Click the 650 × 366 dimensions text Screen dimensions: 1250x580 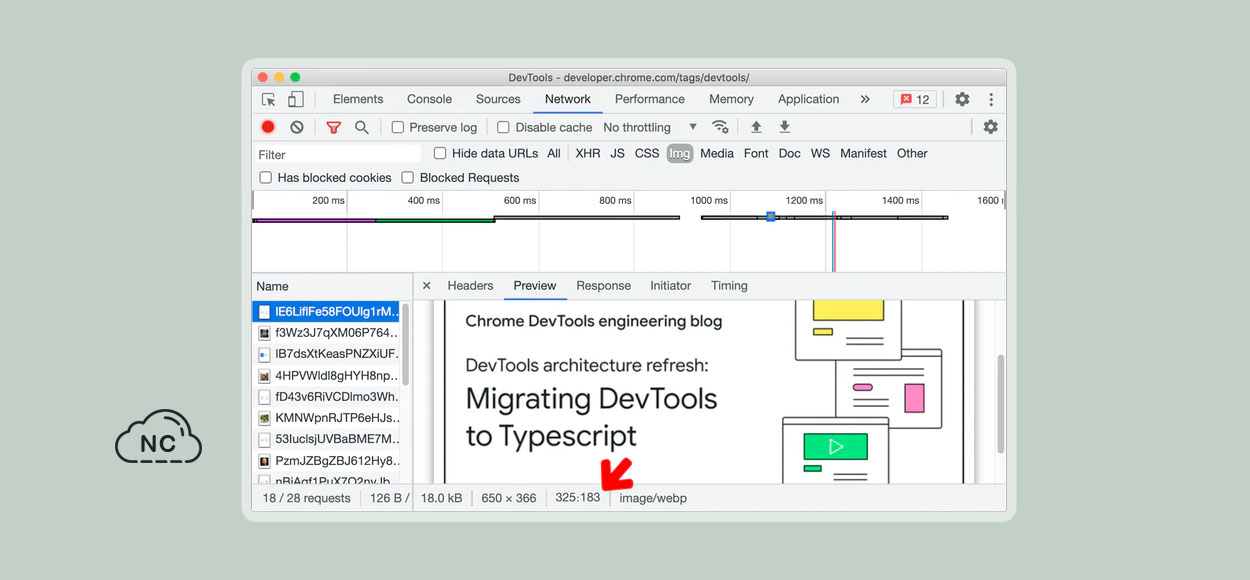(509, 498)
